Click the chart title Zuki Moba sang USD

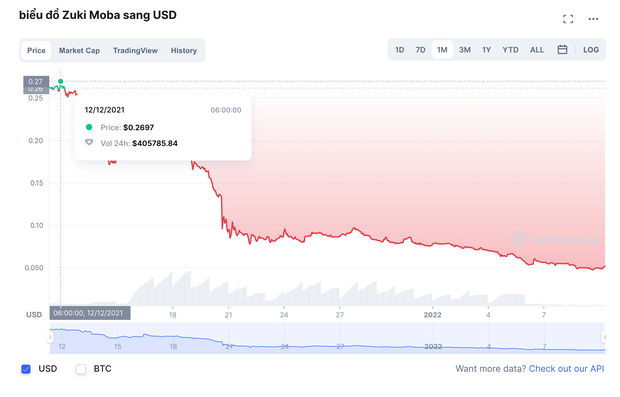click(98, 15)
